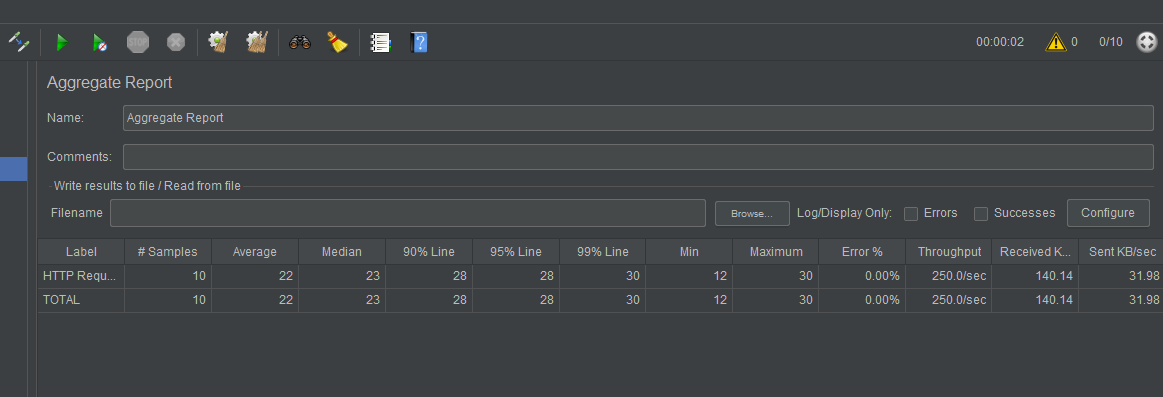Enable the Errors checkbox
1163x397 pixels.
[912, 214]
